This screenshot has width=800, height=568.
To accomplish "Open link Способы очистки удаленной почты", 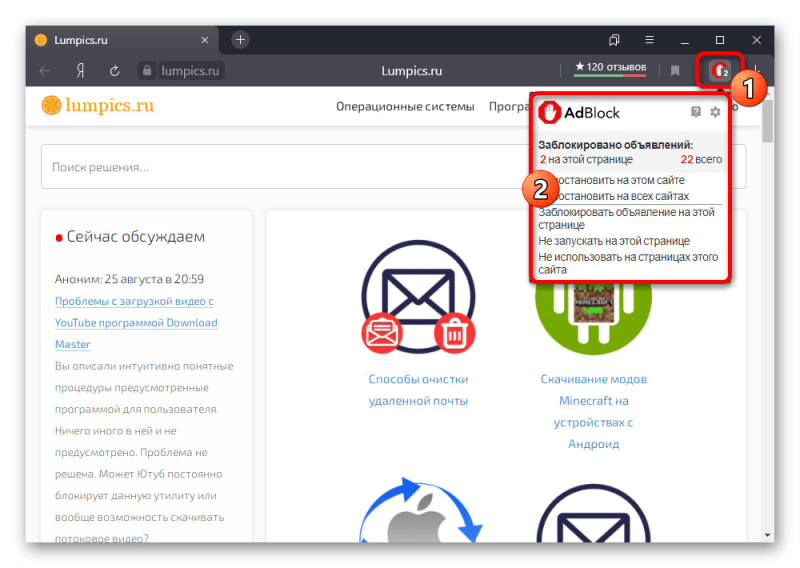I will [x=418, y=390].
